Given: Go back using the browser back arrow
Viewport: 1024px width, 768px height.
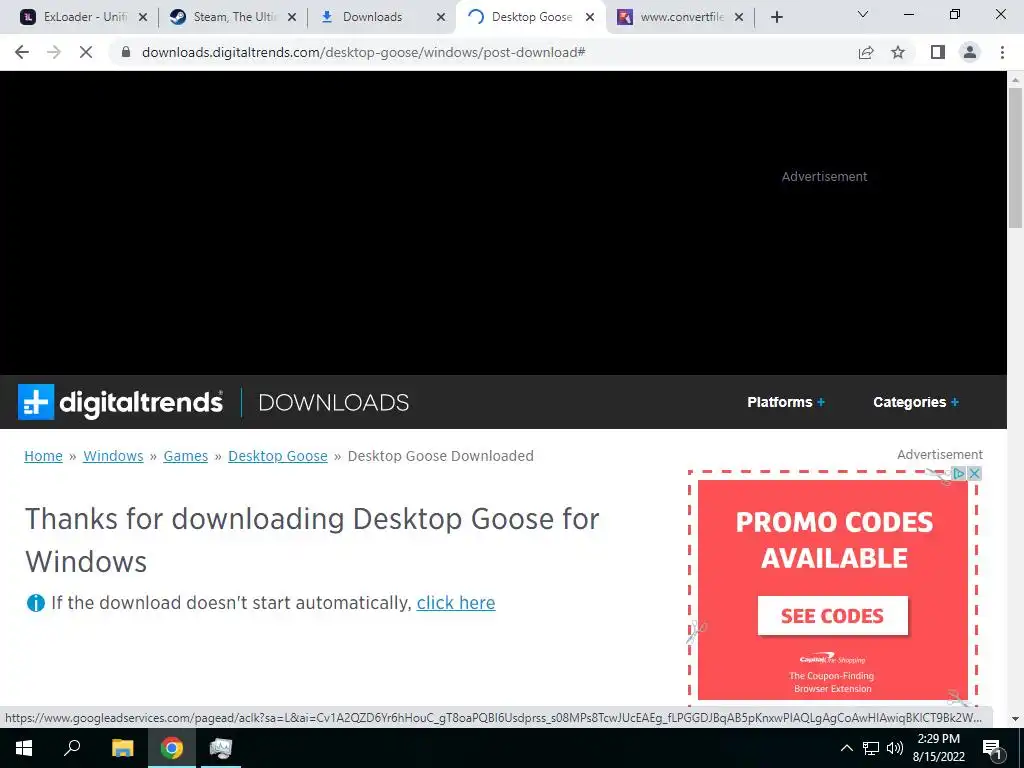Looking at the screenshot, I should (x=22, y=52).
